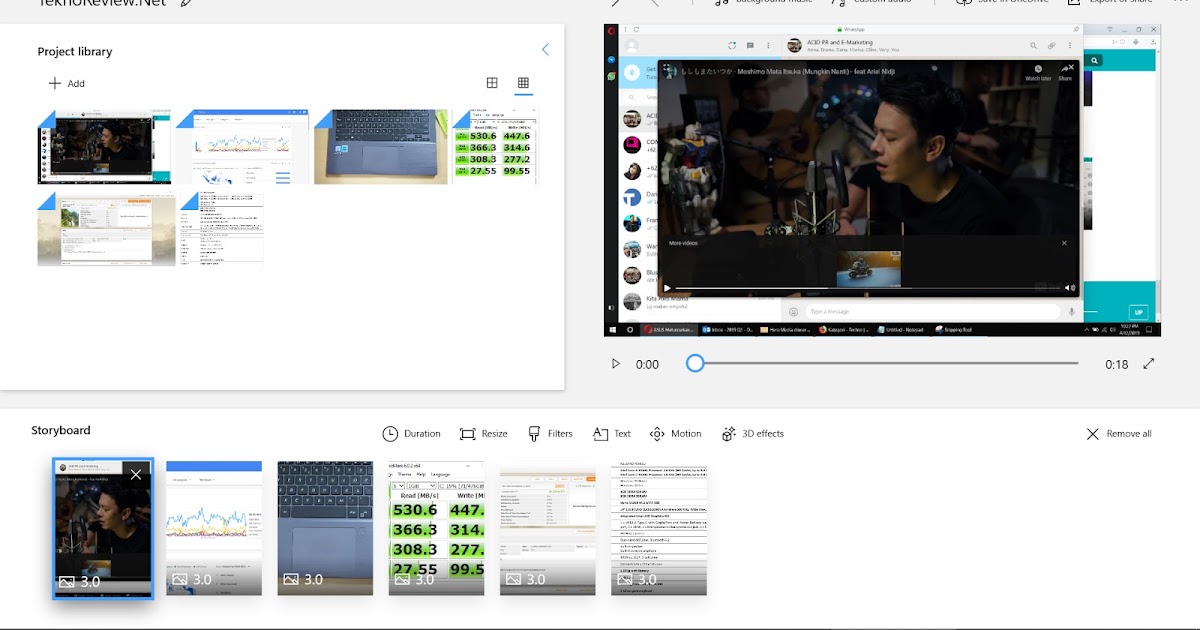The image size is (1200, 630).
Task: Select the beige-background app screenshot in library
Action: pyautogui.click(x=106, y=230)
